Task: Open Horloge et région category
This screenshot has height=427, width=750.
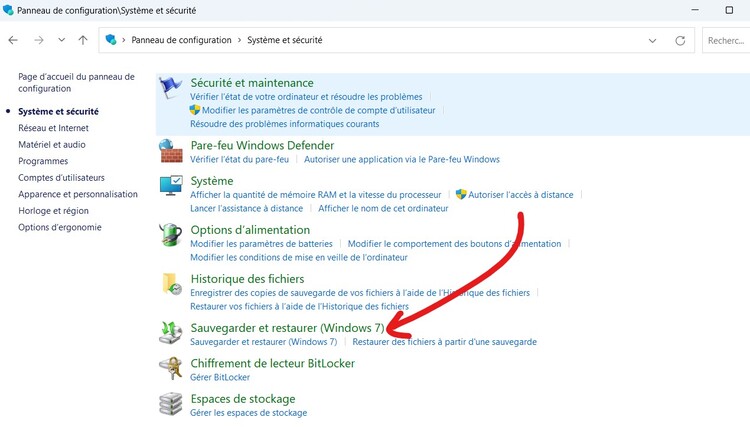Action: click(x=54, y=210)
